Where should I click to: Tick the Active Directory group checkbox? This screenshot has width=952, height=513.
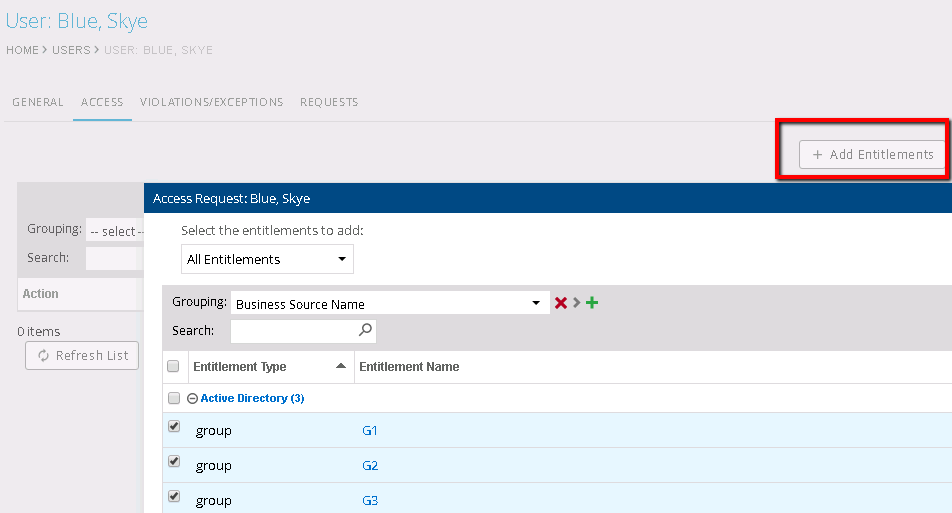174,398
